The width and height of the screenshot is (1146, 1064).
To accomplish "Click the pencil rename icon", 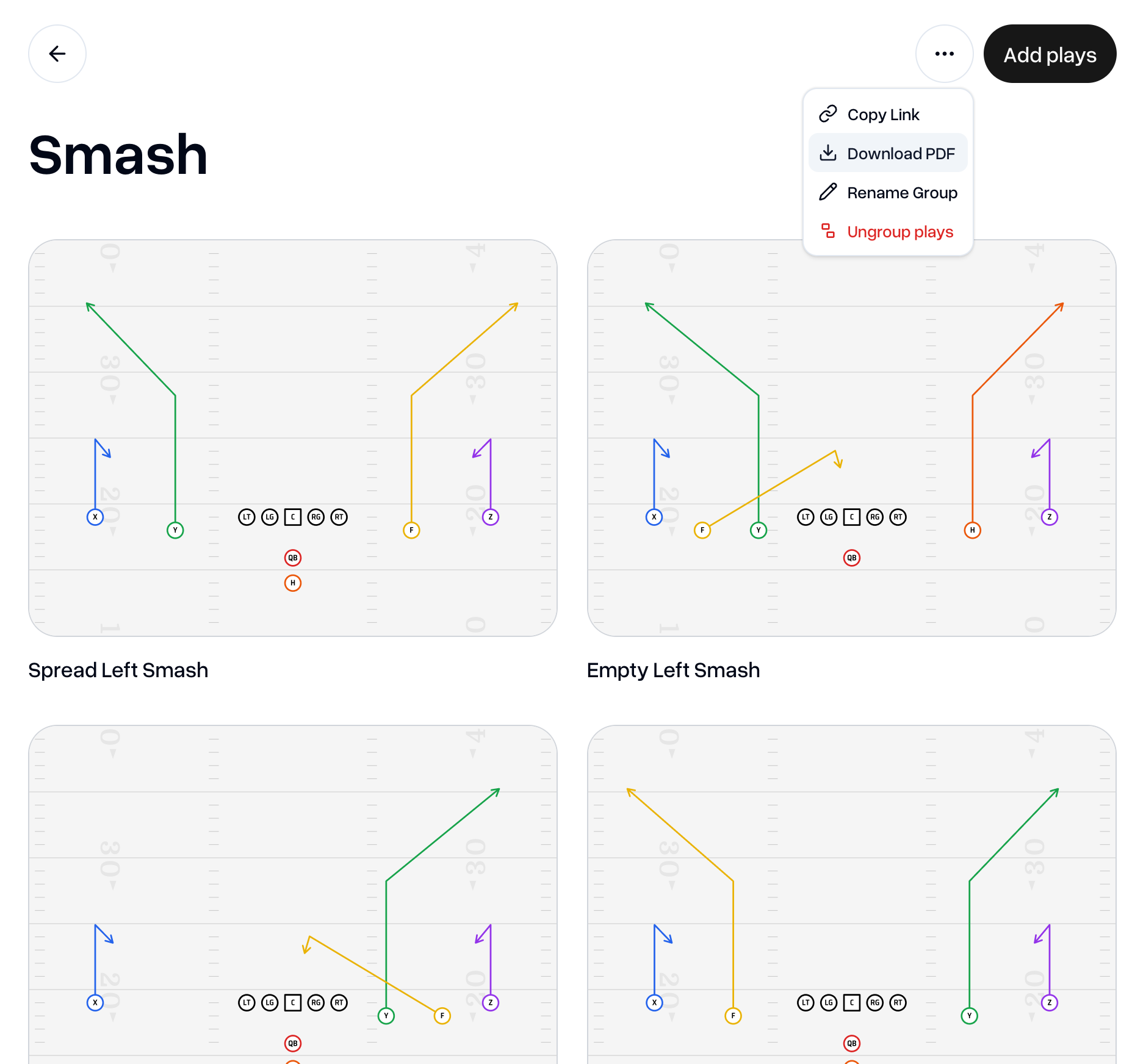I will pos(828,192).
